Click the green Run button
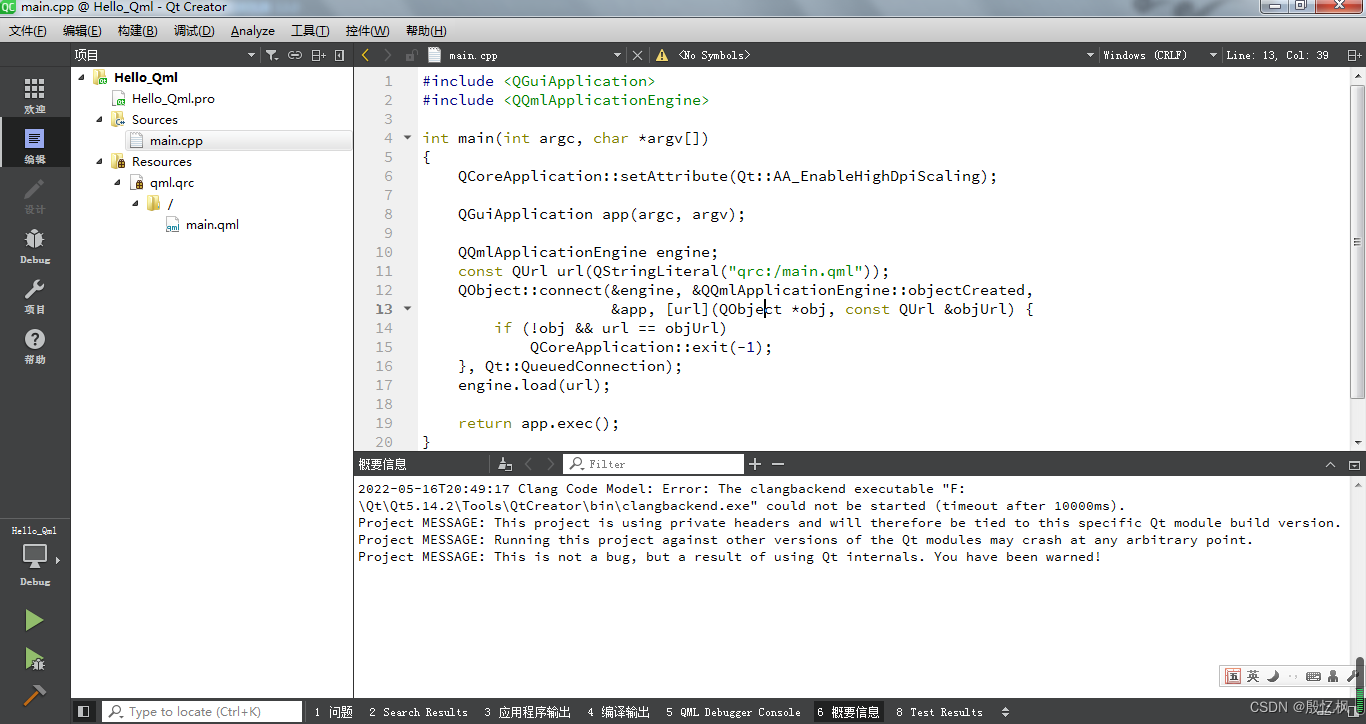Viewport: 1366px width, 724px height. pyautogui.click(x=34, y=620)
